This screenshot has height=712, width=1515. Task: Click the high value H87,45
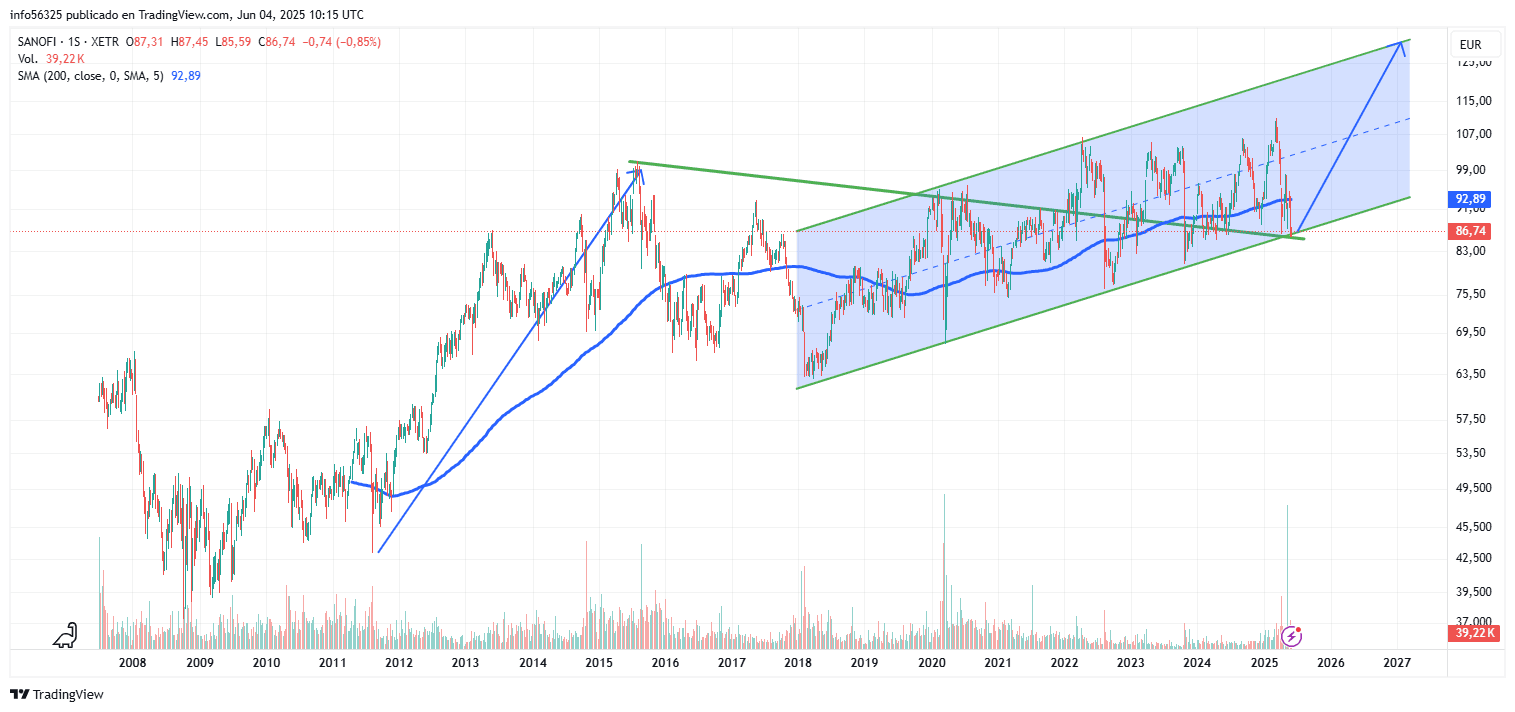click(x=189, y=42)
